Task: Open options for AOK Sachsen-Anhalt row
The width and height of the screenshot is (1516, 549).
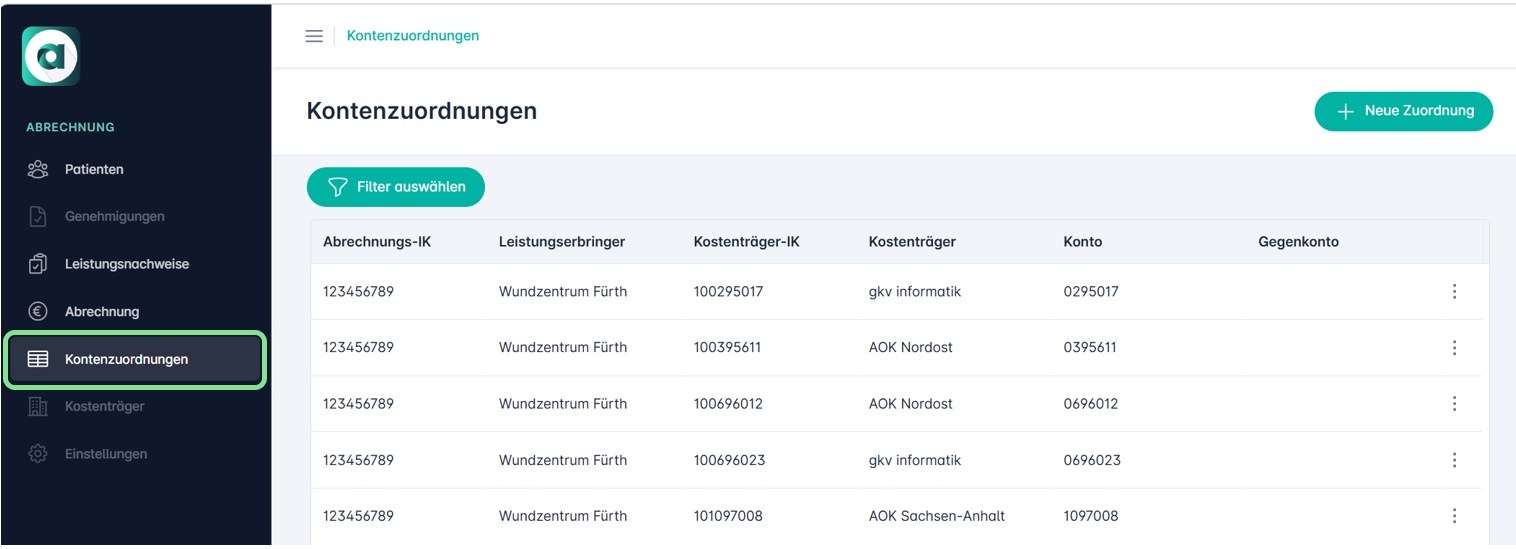Action: pos(1454,516)
